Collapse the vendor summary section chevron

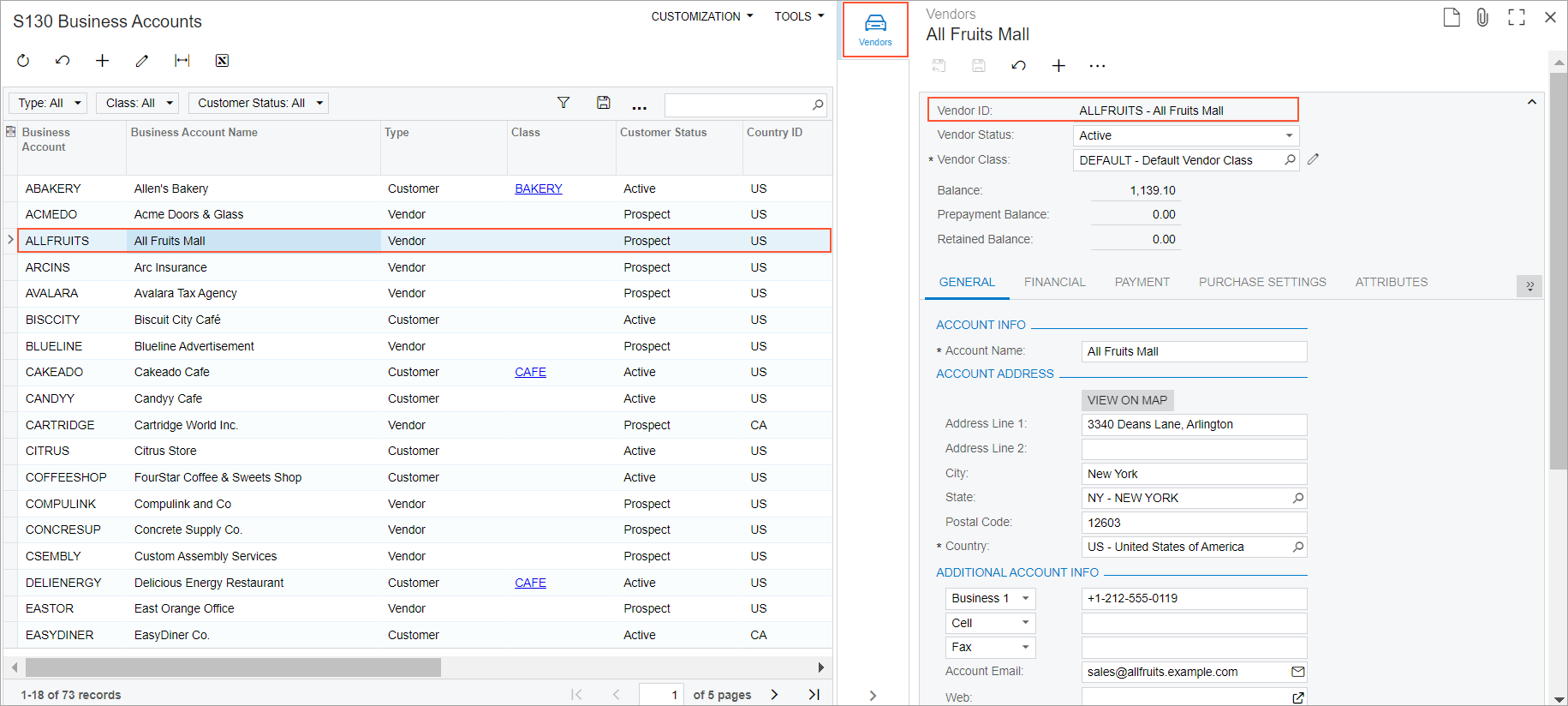tap(1531, 103)
